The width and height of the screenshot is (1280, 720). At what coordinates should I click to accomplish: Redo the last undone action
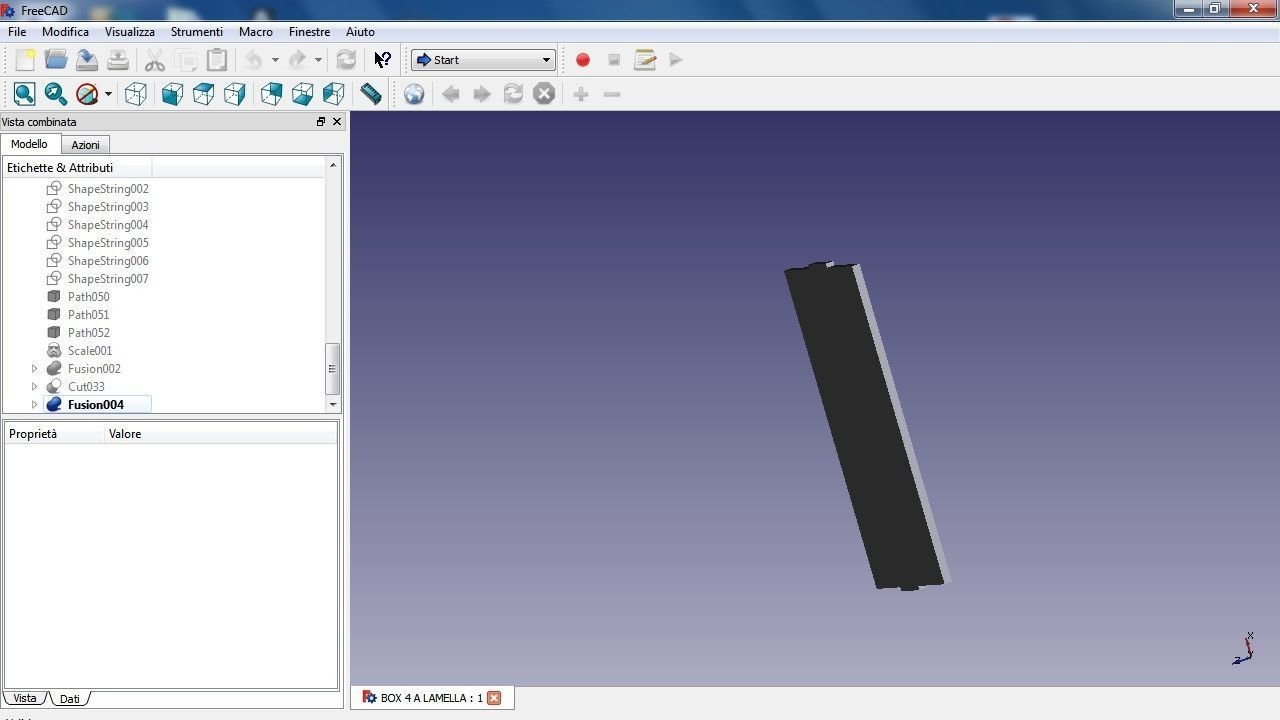297,60
